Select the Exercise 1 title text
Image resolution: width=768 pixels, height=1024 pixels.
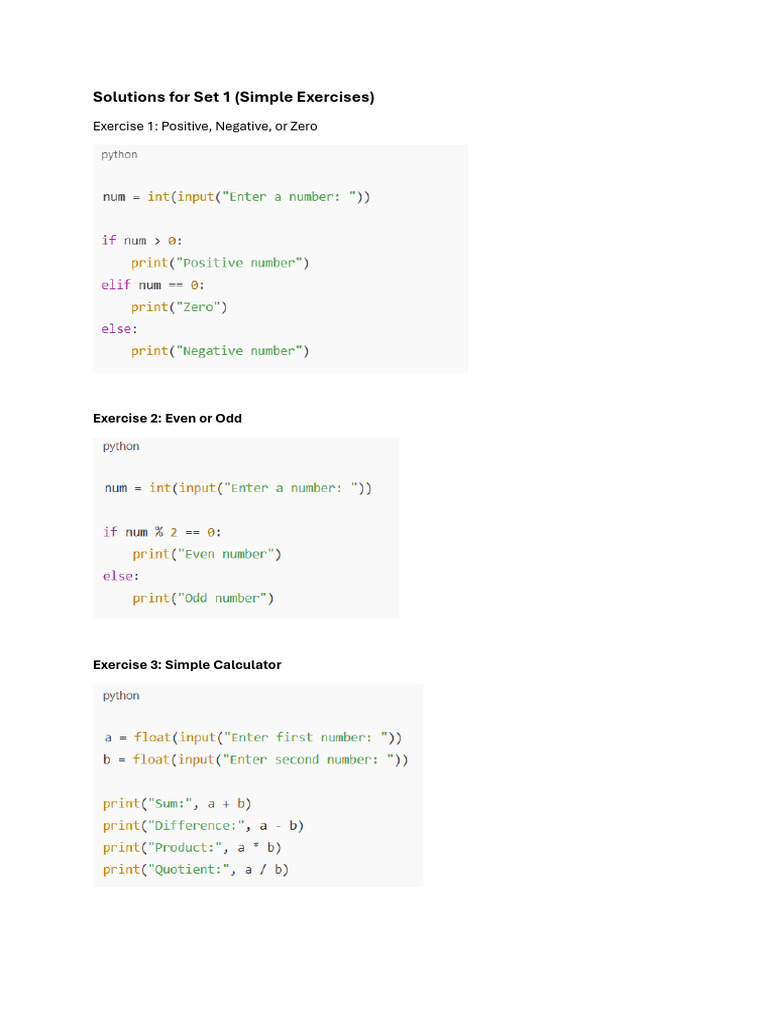pyautogui.click(x=205, y=126)
